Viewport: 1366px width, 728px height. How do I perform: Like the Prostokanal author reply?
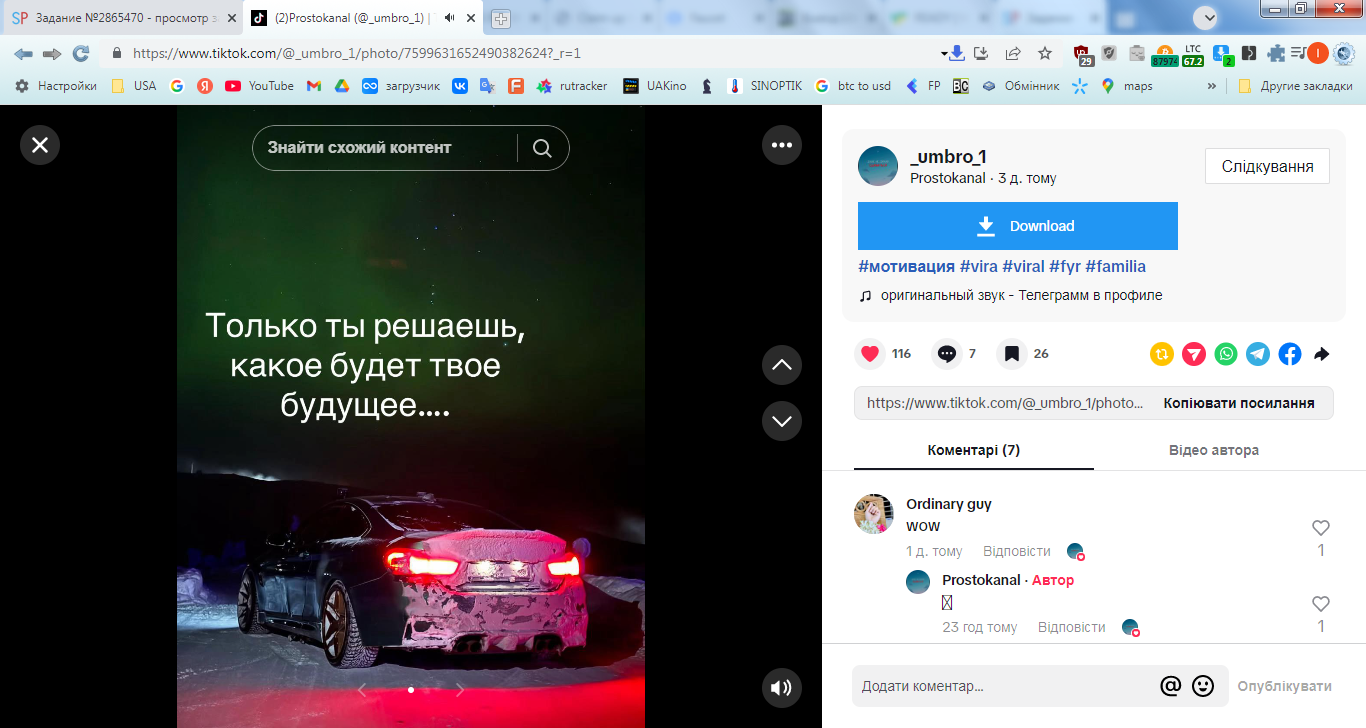(1321, 604)
